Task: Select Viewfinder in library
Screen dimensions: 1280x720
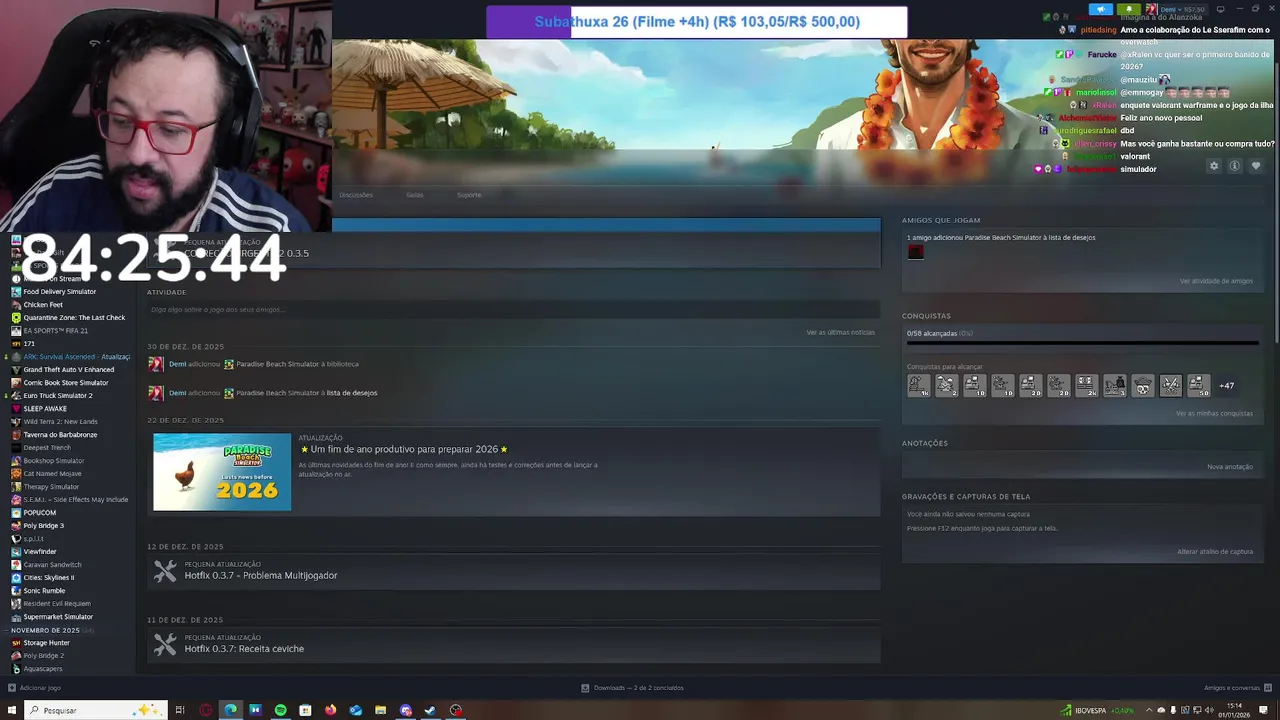Action: (40, 552)
